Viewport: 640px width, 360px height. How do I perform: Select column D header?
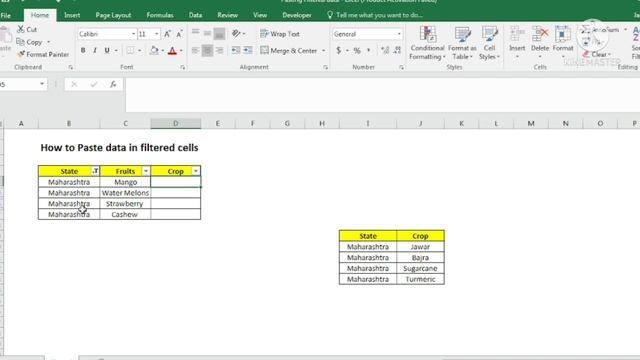tap(176, 123)
